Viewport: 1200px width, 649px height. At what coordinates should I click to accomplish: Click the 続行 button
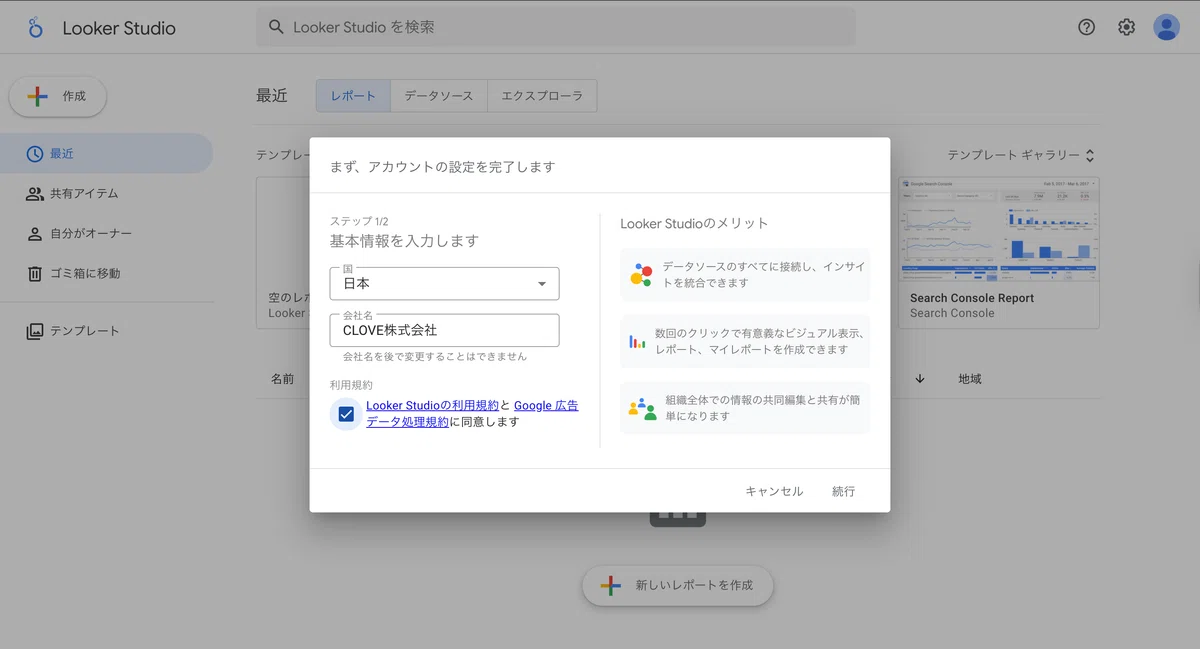(844, 491)
